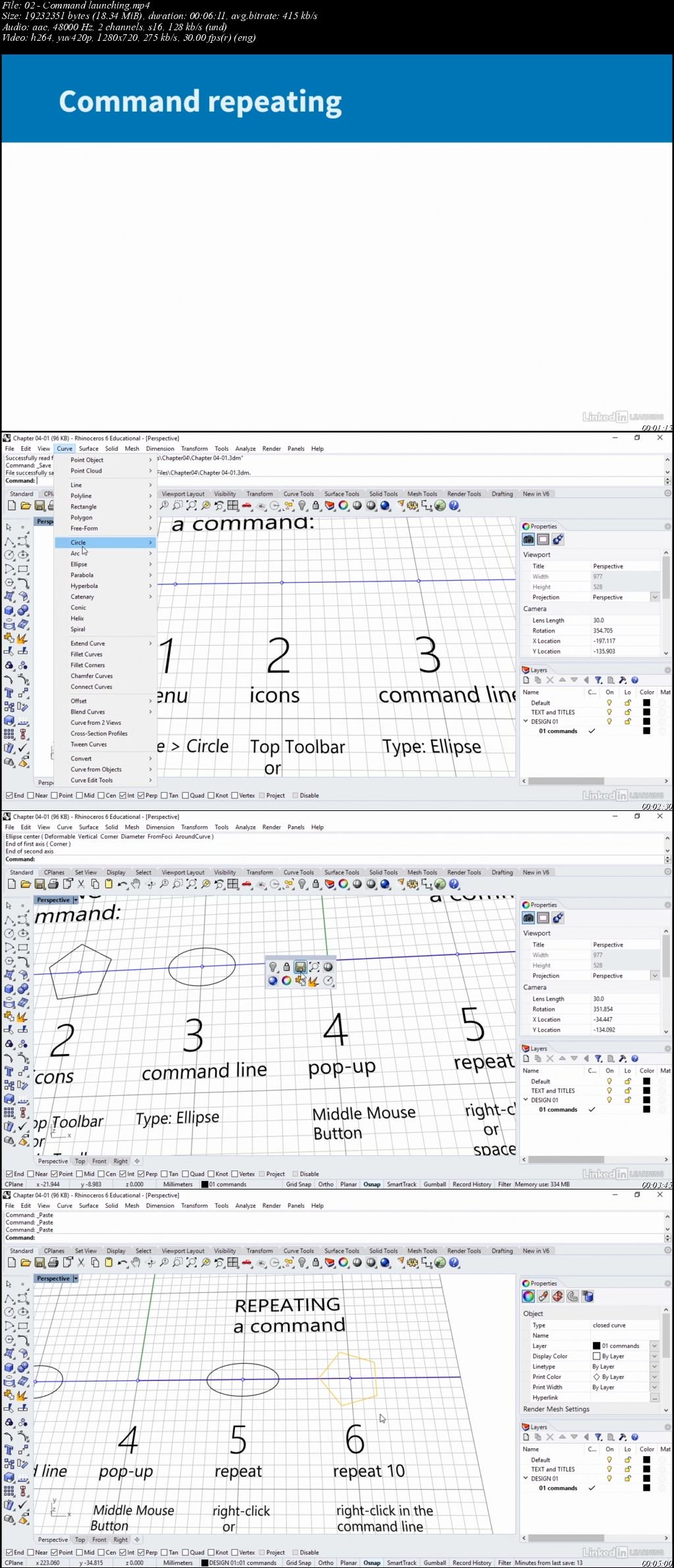Click the camera viewport-properties icon in the Curve-menu frame
Viewport: 674px width, 1568px height.
(x=528, y=539)
